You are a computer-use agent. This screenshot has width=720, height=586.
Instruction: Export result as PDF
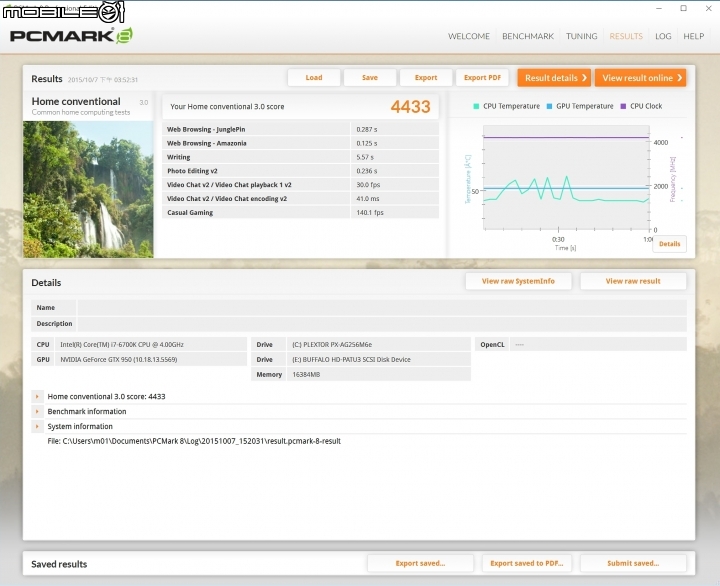tap(482, 78)
